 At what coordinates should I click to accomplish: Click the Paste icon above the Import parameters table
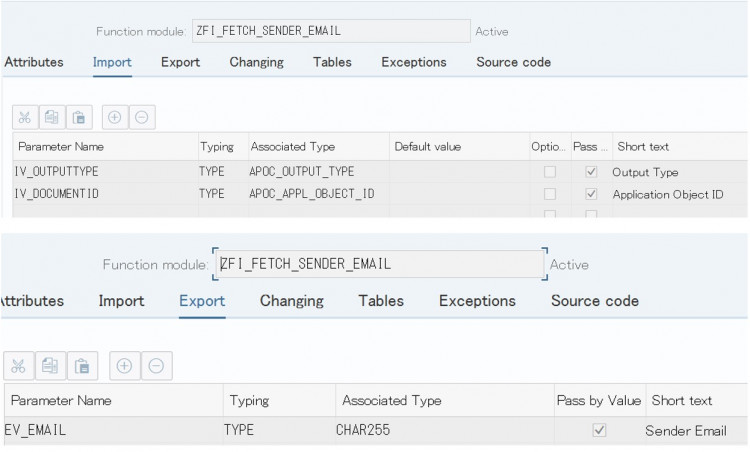tap(78, 117)
